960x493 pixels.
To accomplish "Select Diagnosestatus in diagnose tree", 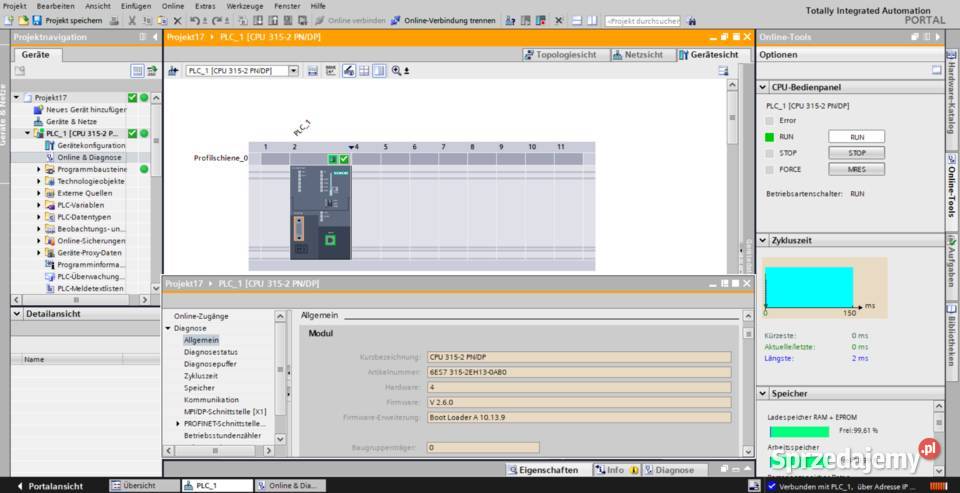I will click(211, 352).
